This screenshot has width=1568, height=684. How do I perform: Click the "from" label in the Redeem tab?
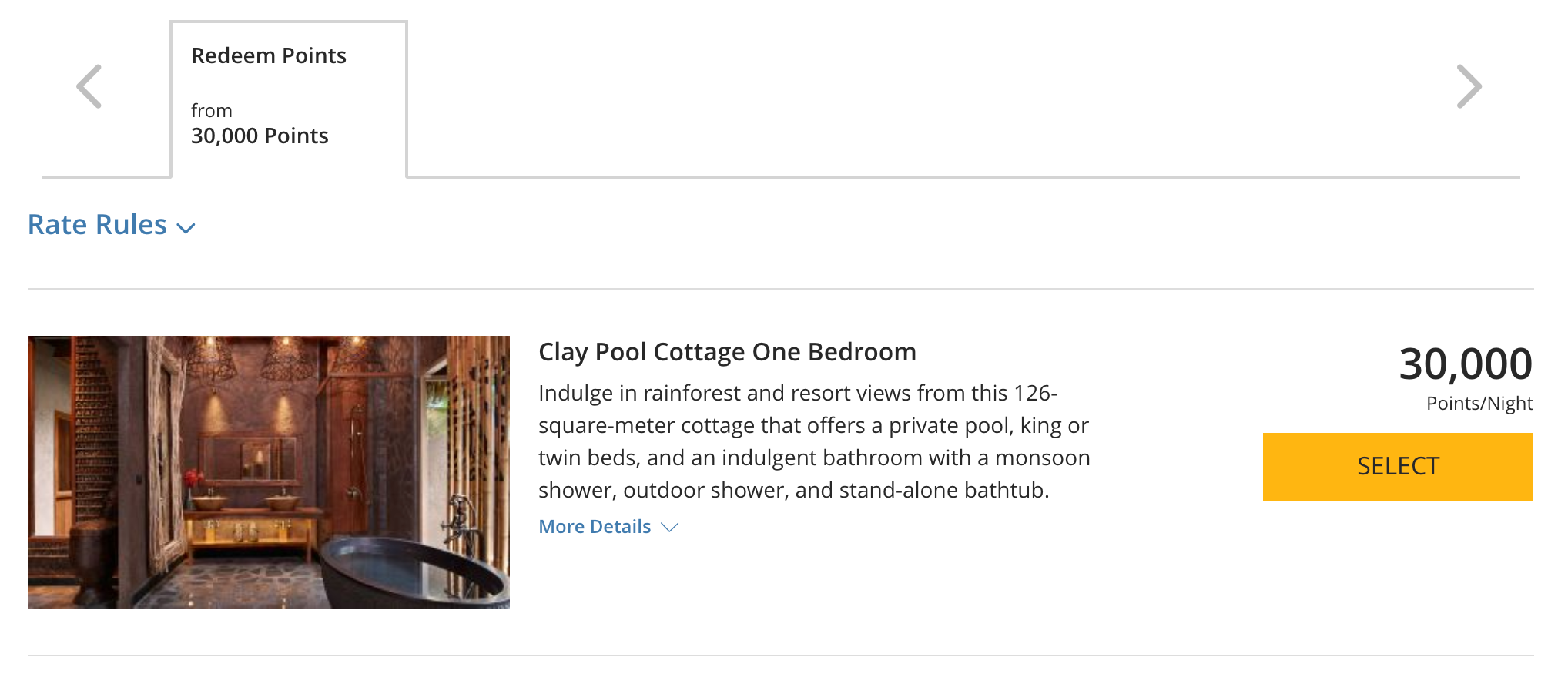[x=212, y=111]
